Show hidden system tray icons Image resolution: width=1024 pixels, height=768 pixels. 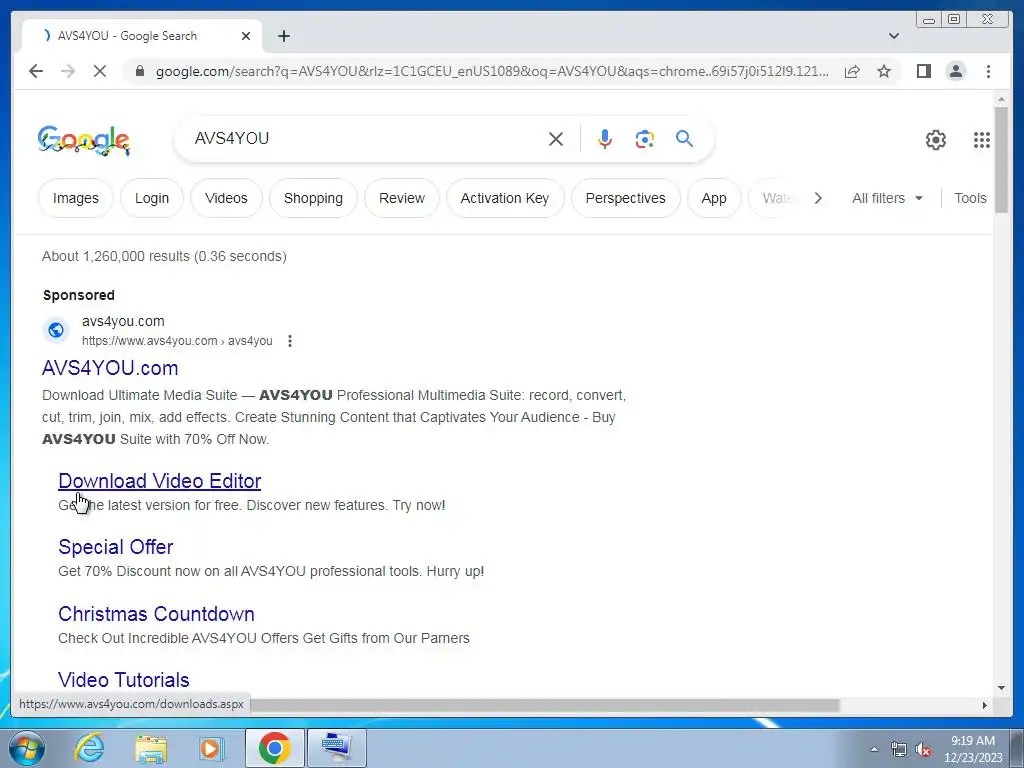(x=874, y=749)
